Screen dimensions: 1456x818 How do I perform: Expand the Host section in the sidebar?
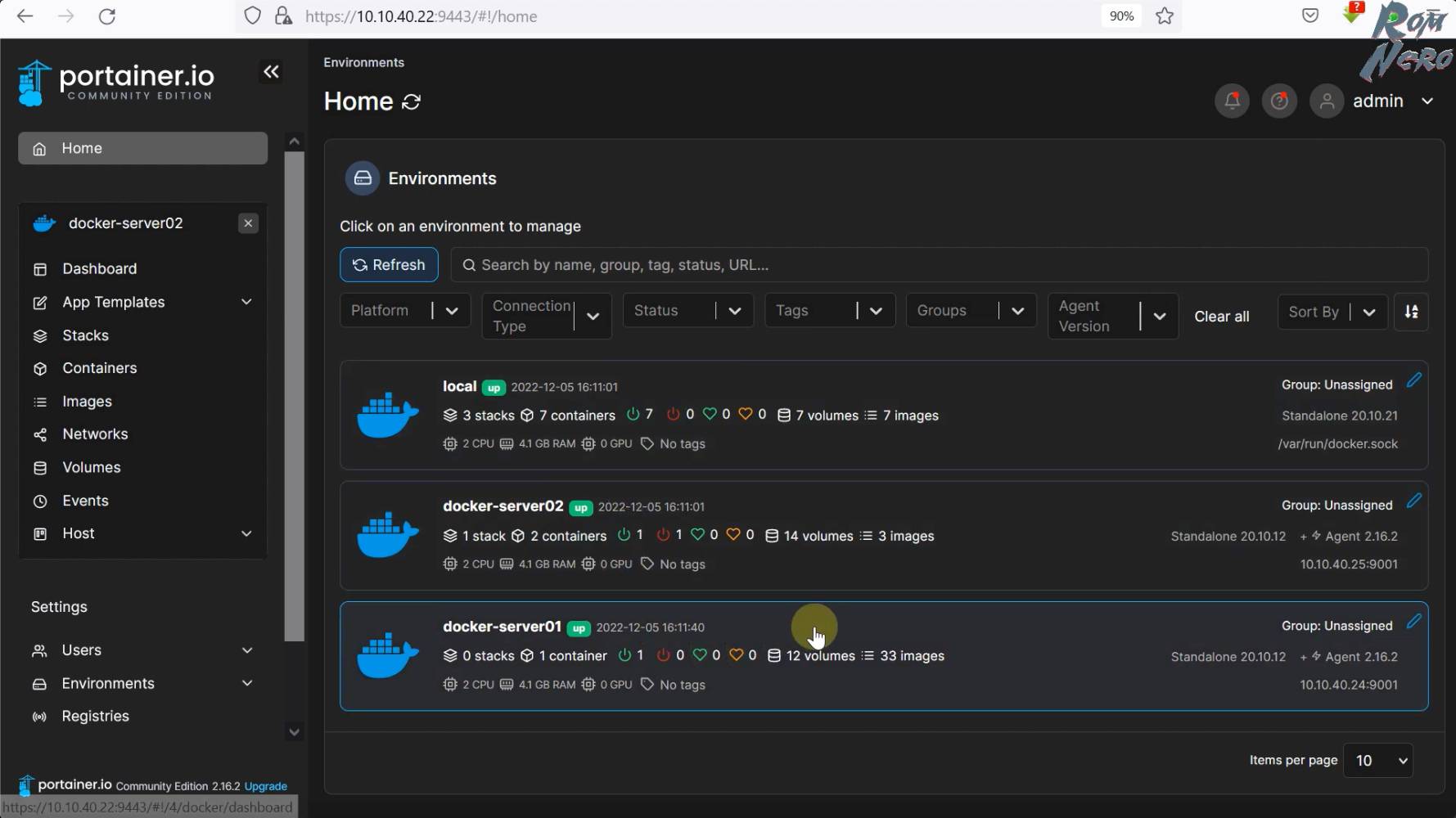click(x=247, y=533)
